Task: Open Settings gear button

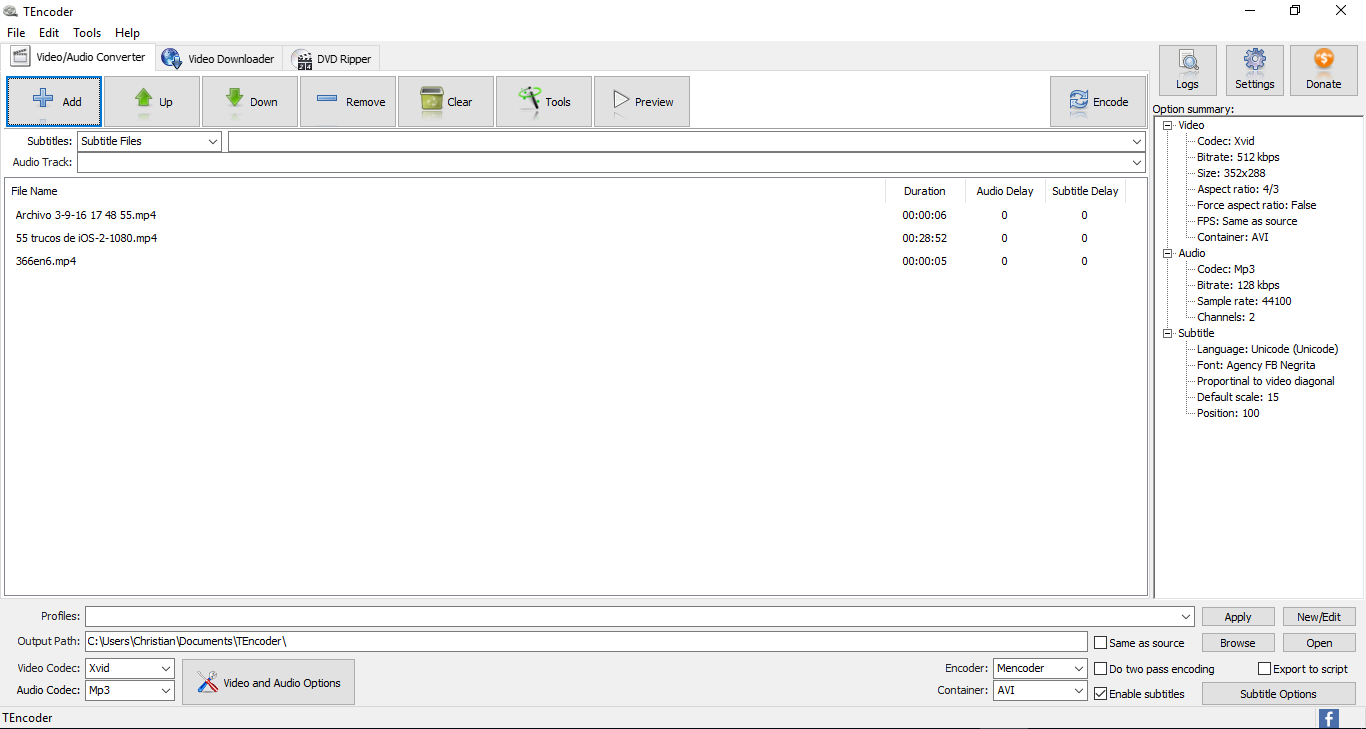Action: (x=1255, y=70)
